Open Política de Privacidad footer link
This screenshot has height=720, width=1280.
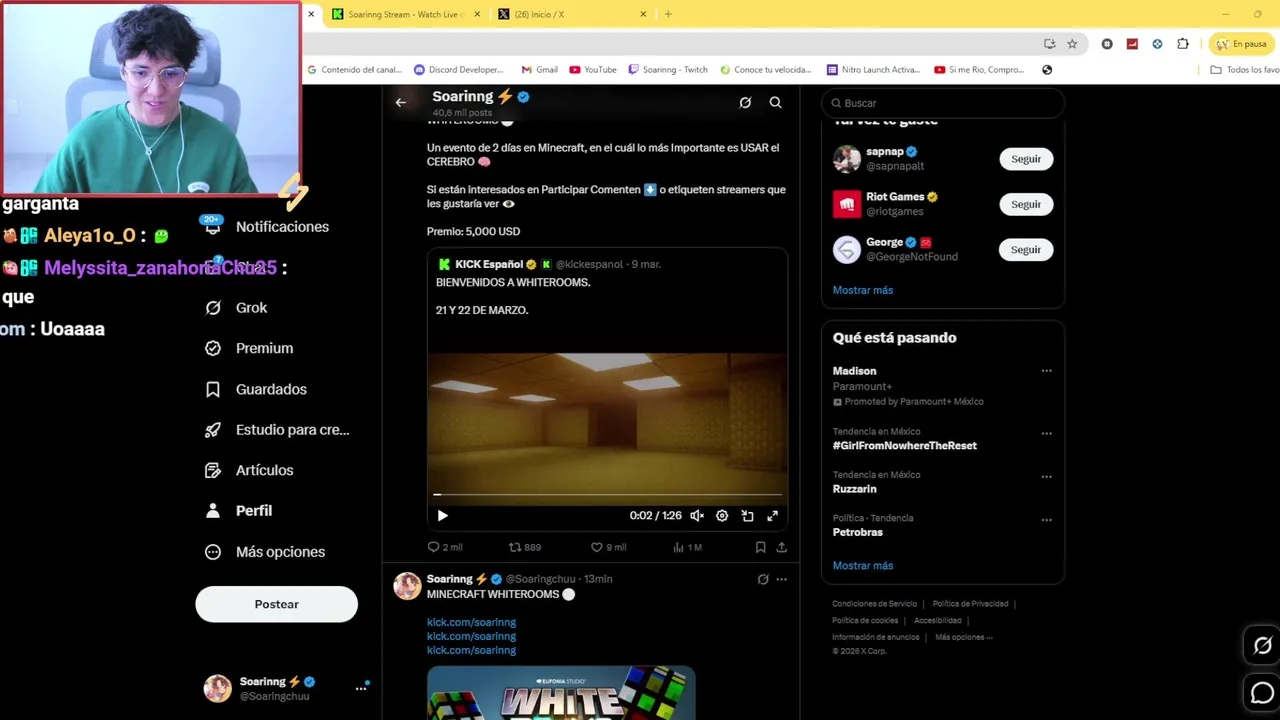(x=970, y=604)
